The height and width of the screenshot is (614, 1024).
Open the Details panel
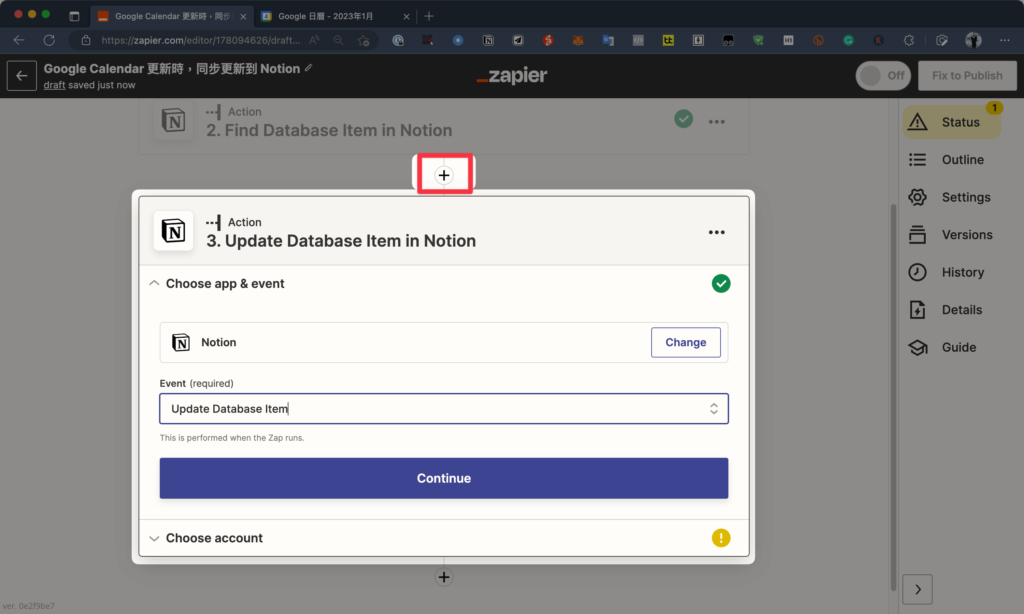tap(946, 310)
